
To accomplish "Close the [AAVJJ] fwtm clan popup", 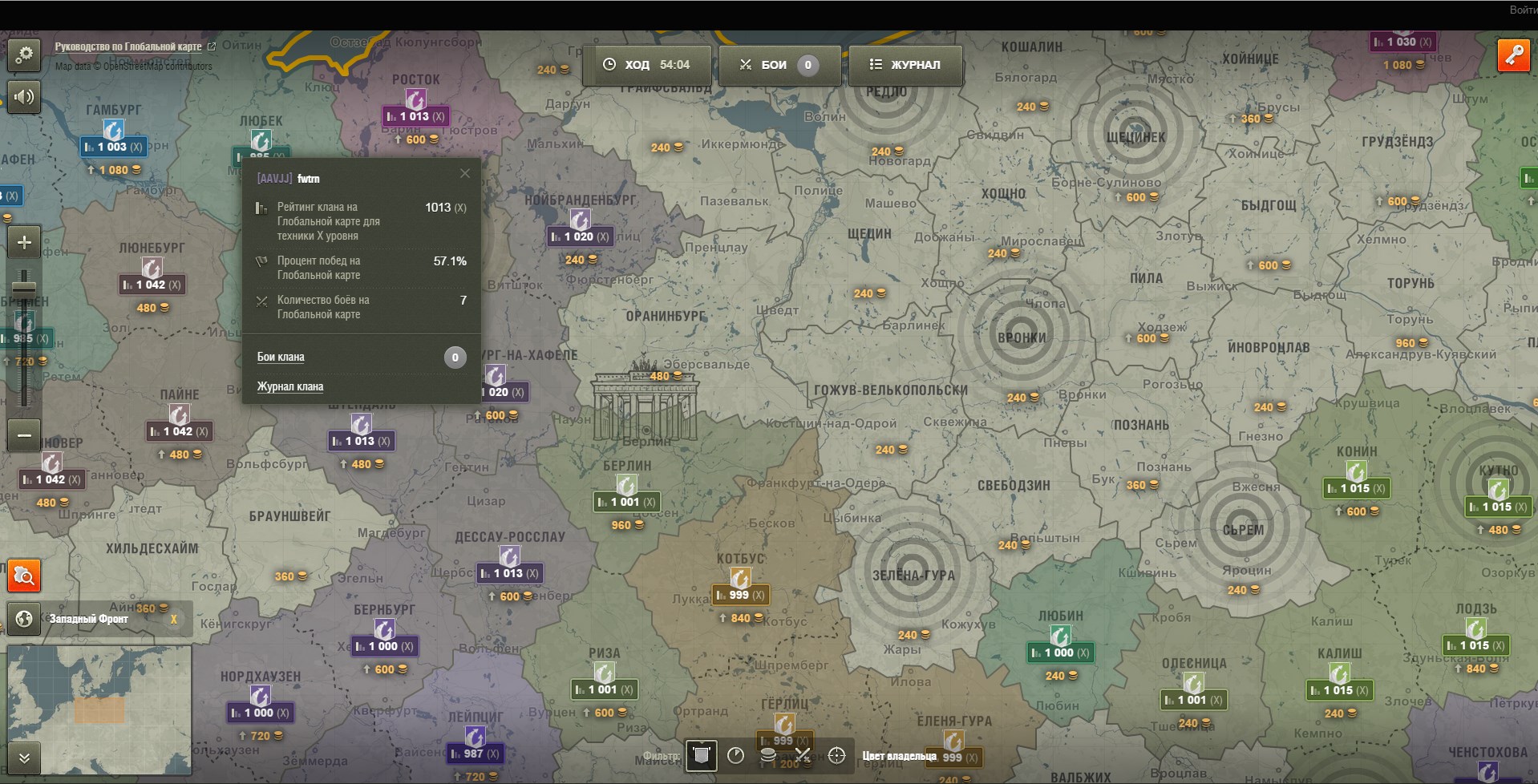I will pos(465,173).
